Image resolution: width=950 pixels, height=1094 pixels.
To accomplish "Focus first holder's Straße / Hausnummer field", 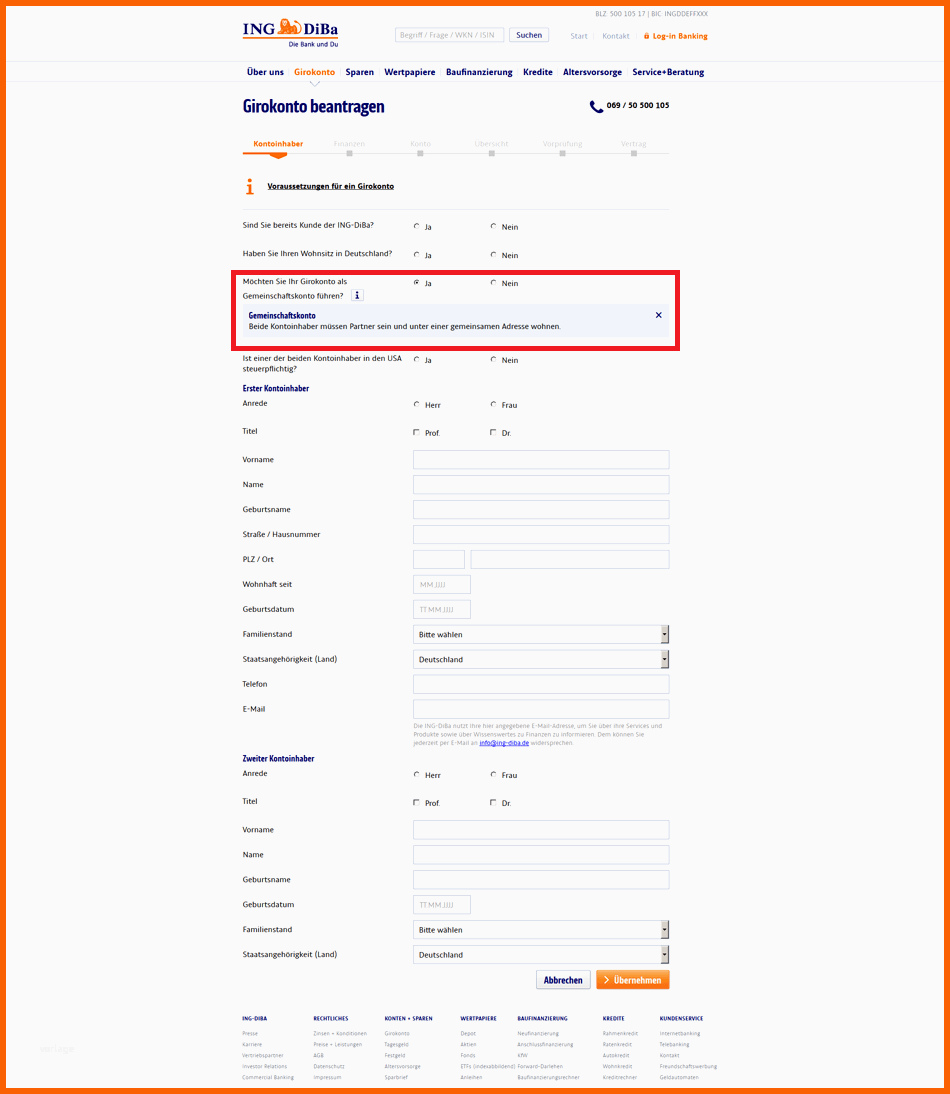I will pyautogui.click(x=541, y=534).
